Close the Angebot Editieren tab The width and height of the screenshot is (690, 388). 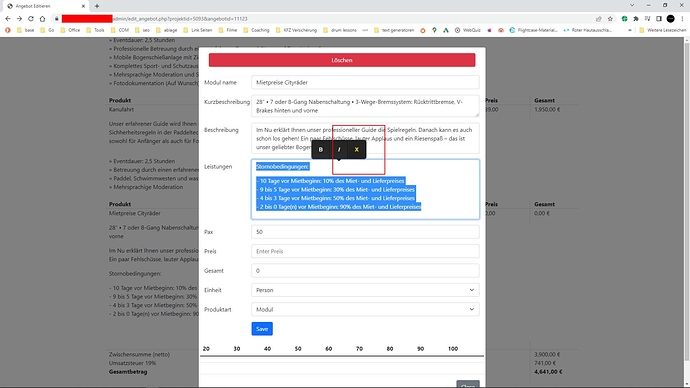[x=83, y=6]
